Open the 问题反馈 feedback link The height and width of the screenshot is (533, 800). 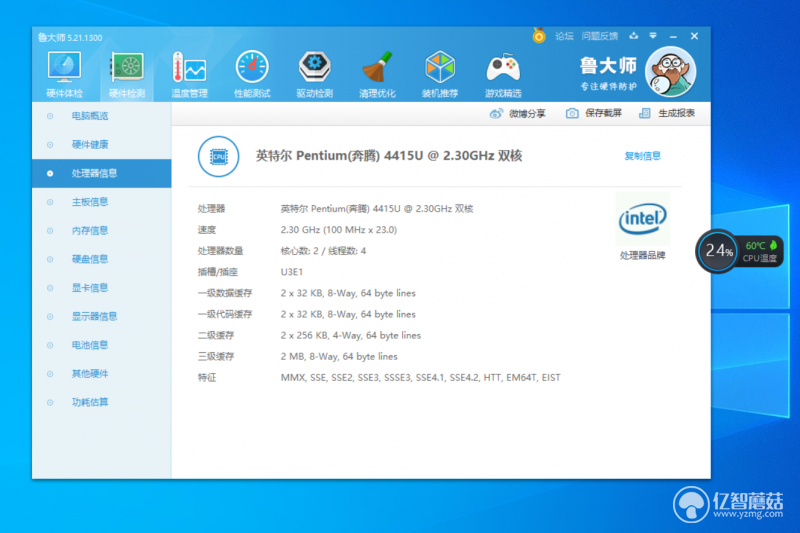click(x=600, y=36)
